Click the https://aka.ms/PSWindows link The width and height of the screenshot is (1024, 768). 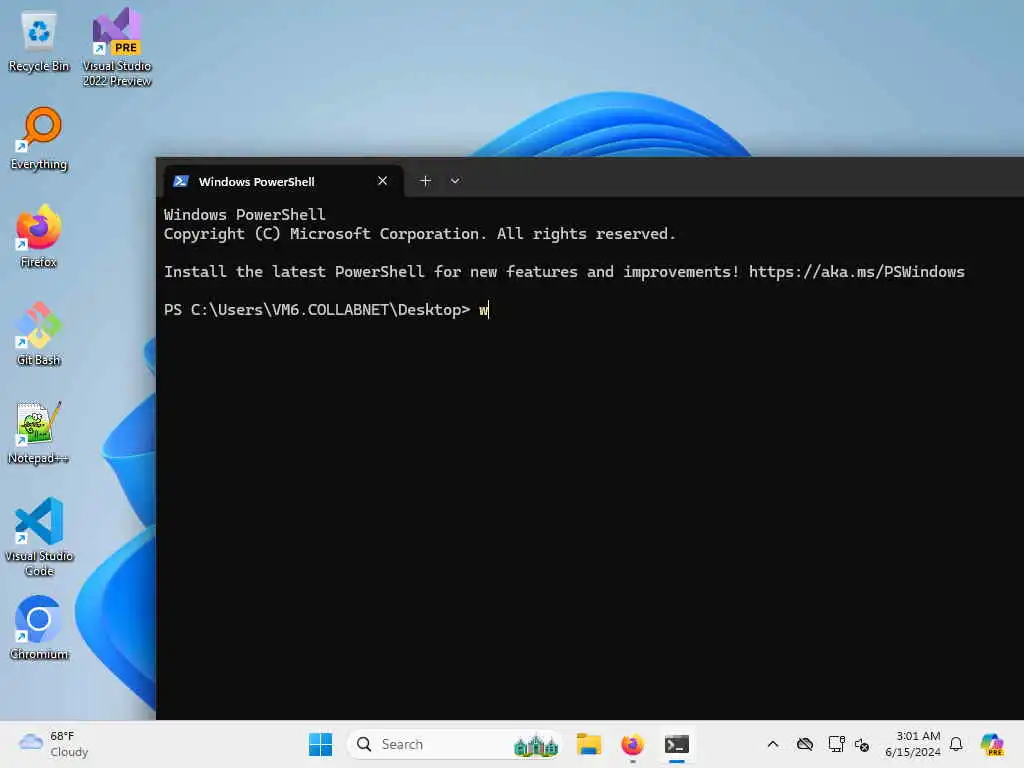click(856, 272)
